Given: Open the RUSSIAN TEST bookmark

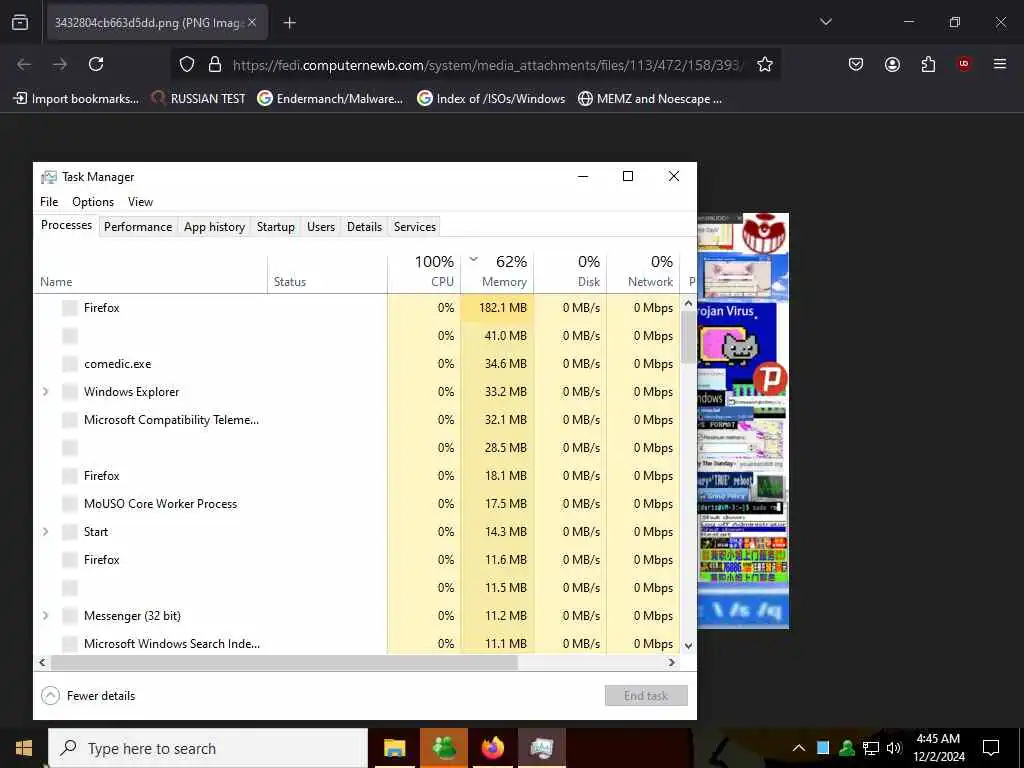Looking at the screenshot, I should coord(199,99).
